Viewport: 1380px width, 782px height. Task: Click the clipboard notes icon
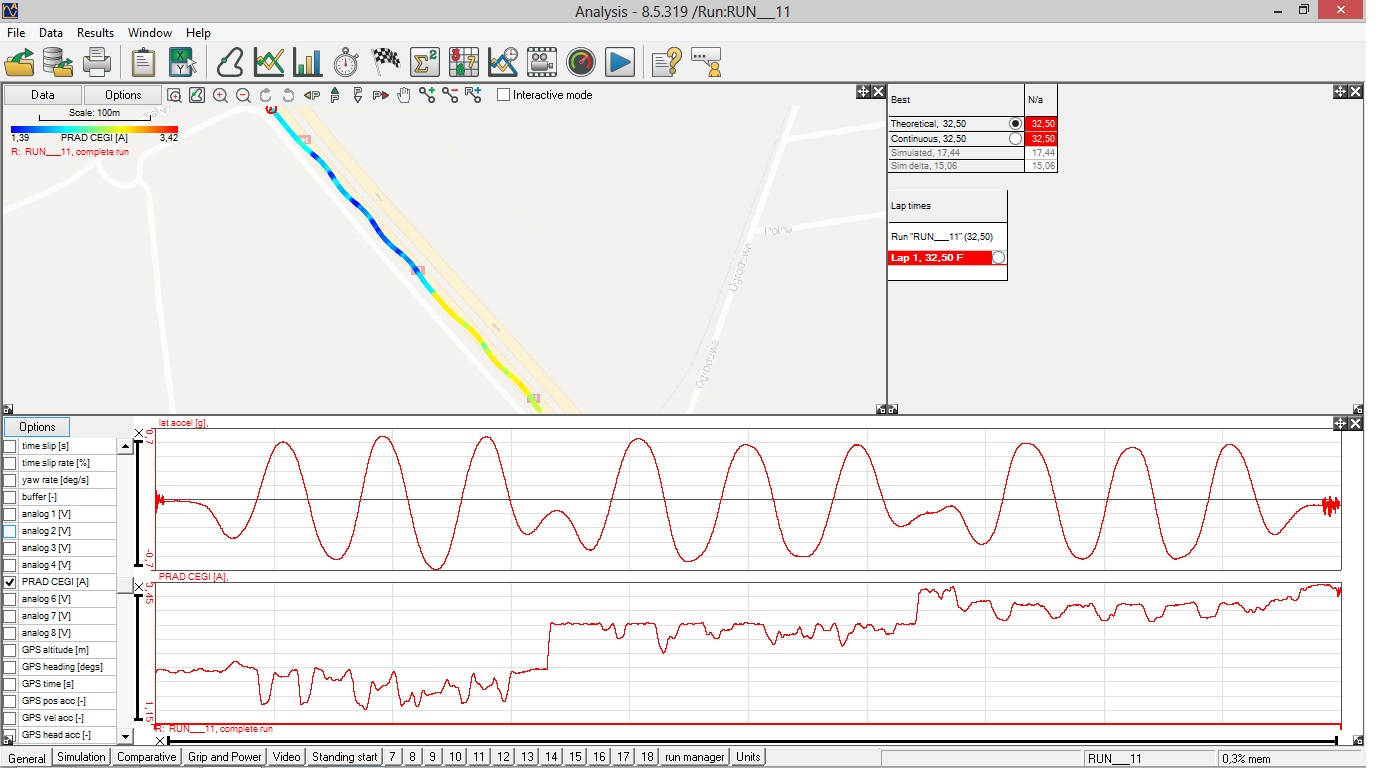(143, 62)
